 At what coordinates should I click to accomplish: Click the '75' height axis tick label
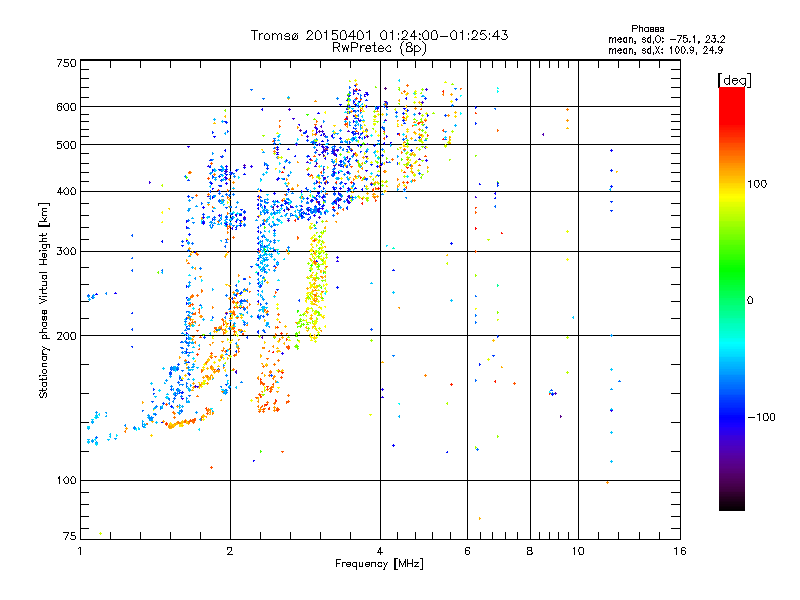click(70, 536)
